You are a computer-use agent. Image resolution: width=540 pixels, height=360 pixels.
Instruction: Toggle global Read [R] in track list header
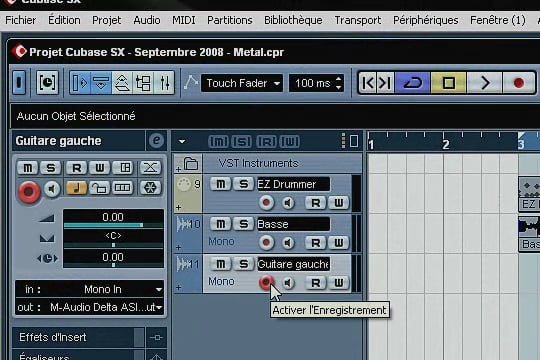267,142
